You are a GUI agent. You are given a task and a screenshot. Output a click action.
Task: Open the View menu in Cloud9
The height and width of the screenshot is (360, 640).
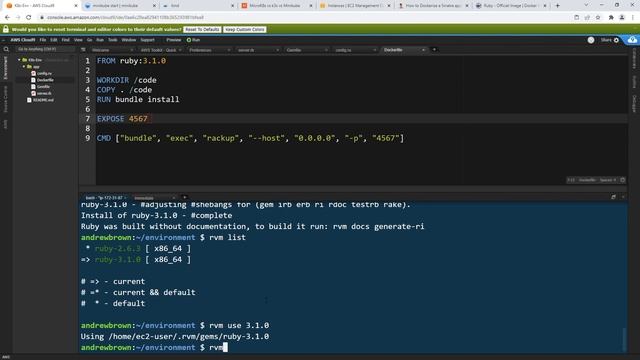(x=78, y=40)
